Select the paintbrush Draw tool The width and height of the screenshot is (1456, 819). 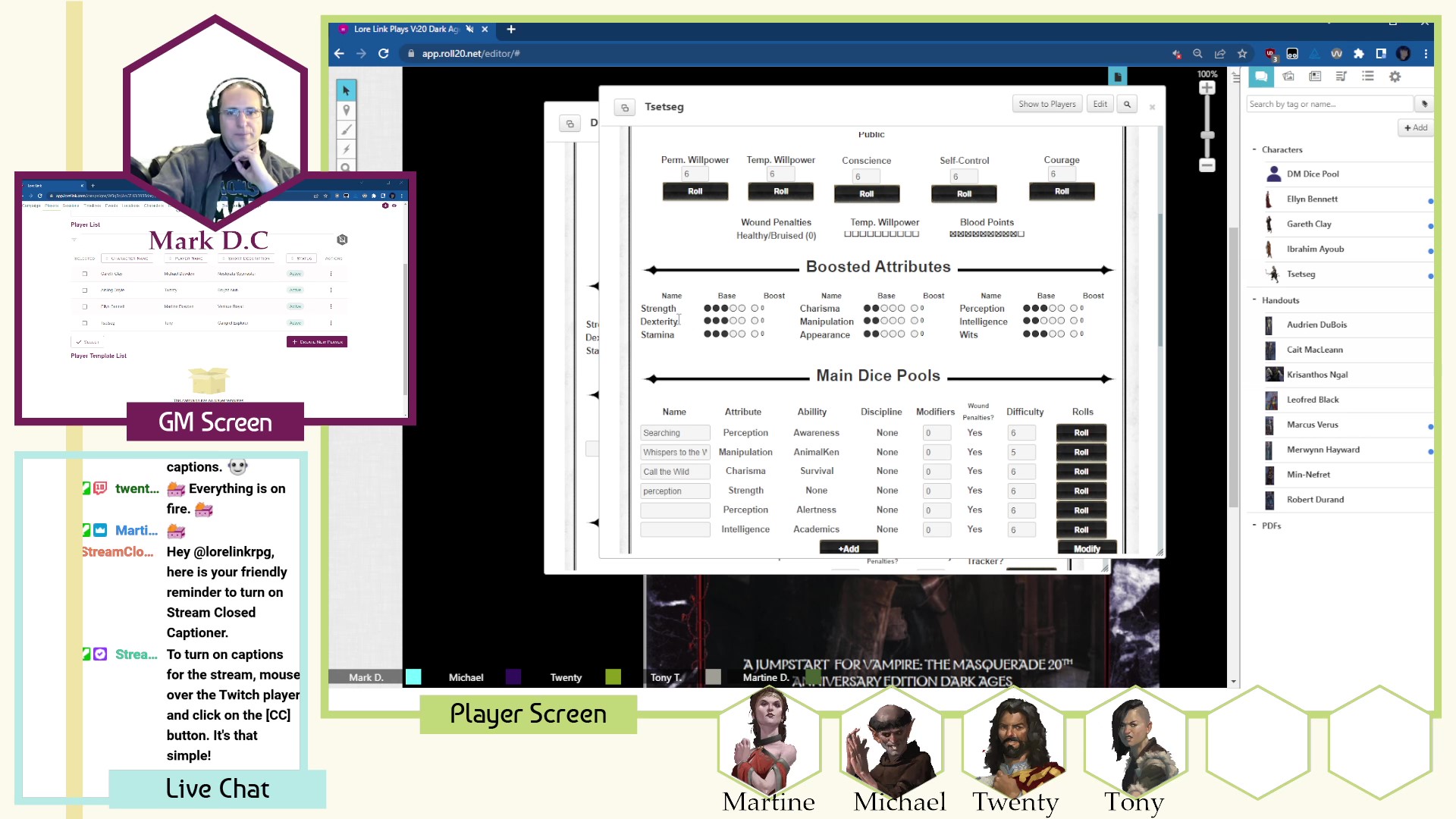tap(346, 130)
